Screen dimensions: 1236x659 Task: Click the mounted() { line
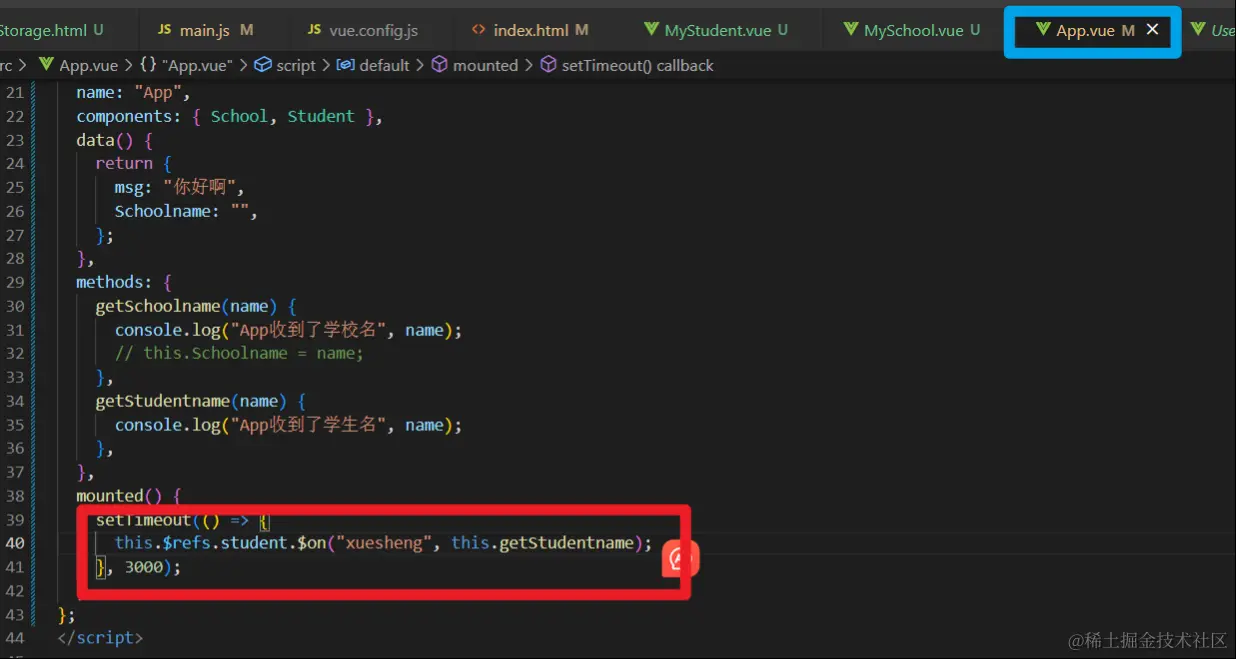tap(128, 495)
